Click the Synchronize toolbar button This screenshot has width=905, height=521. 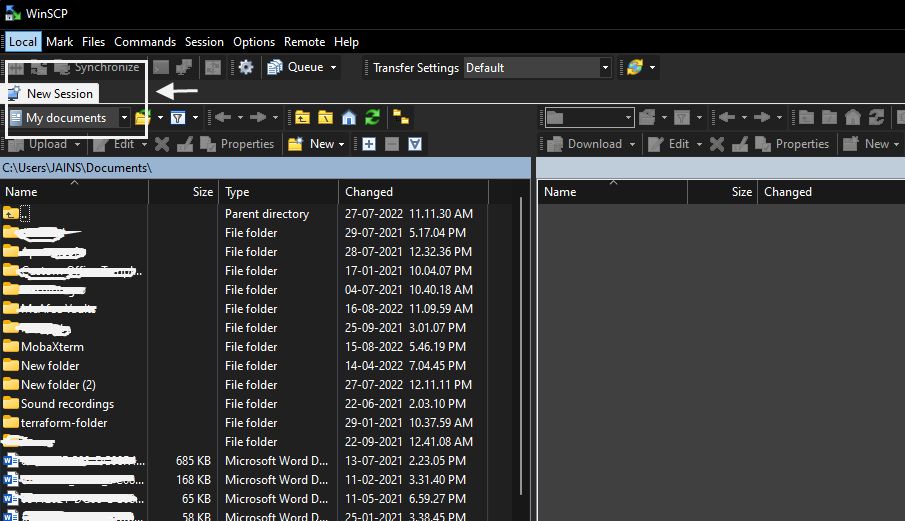point(97,68)
